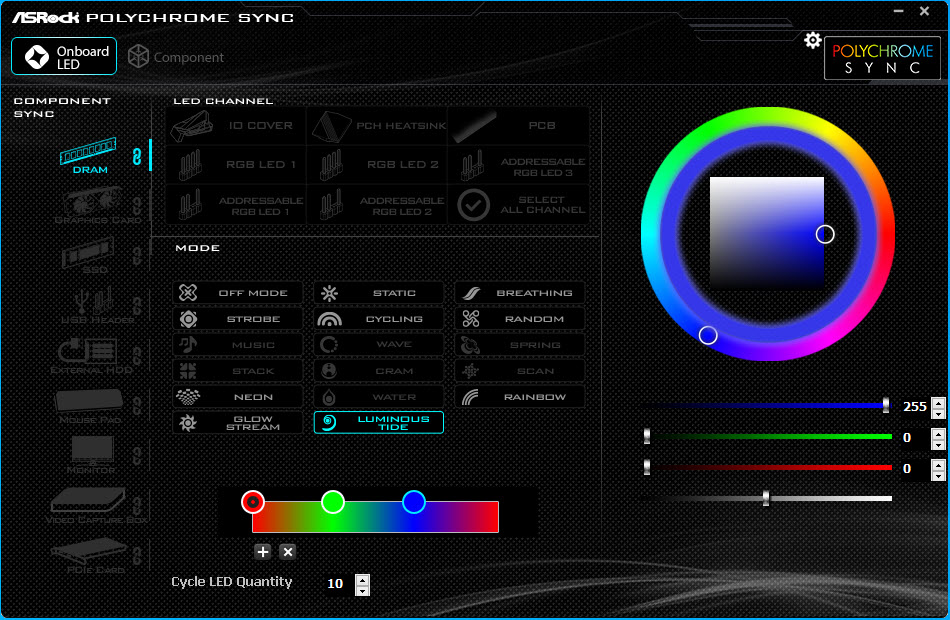Add a gradient color stop with plus
Image resolution: width=950 pixels, height=620 pixels.
(x=262, y=552)
